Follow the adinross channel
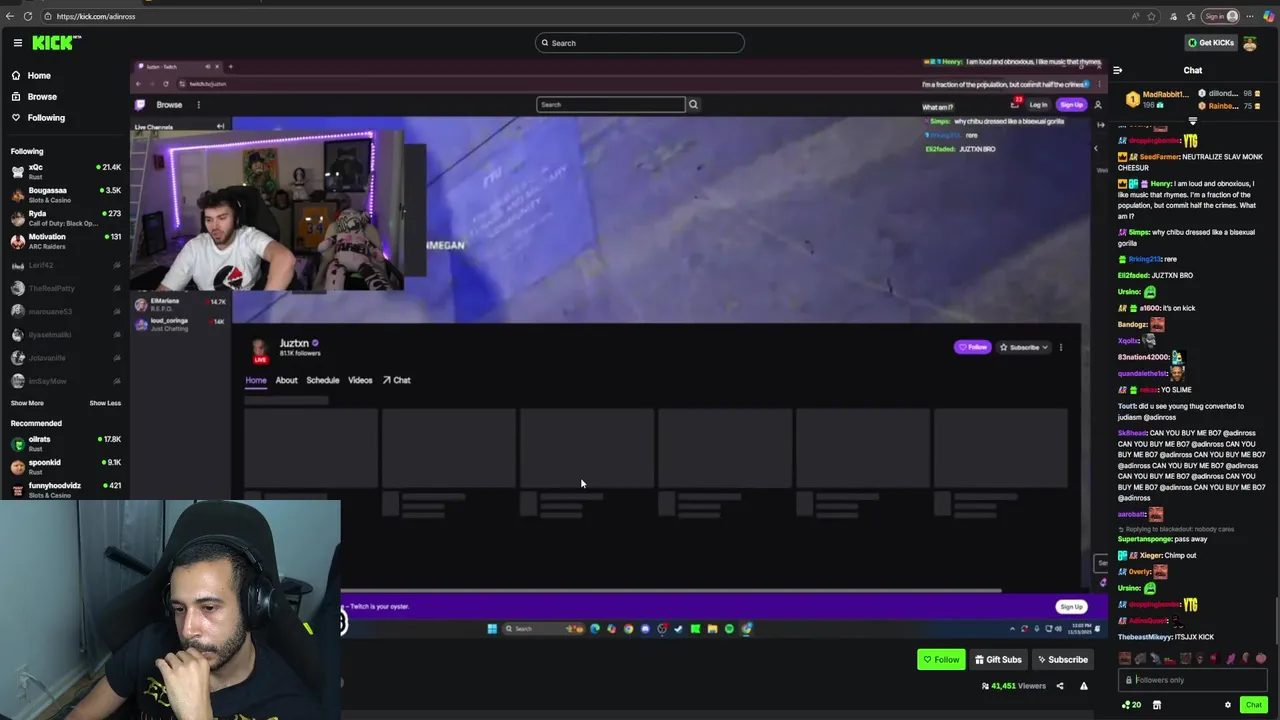This screenshot has width=1280, height=720. (941, 660)
